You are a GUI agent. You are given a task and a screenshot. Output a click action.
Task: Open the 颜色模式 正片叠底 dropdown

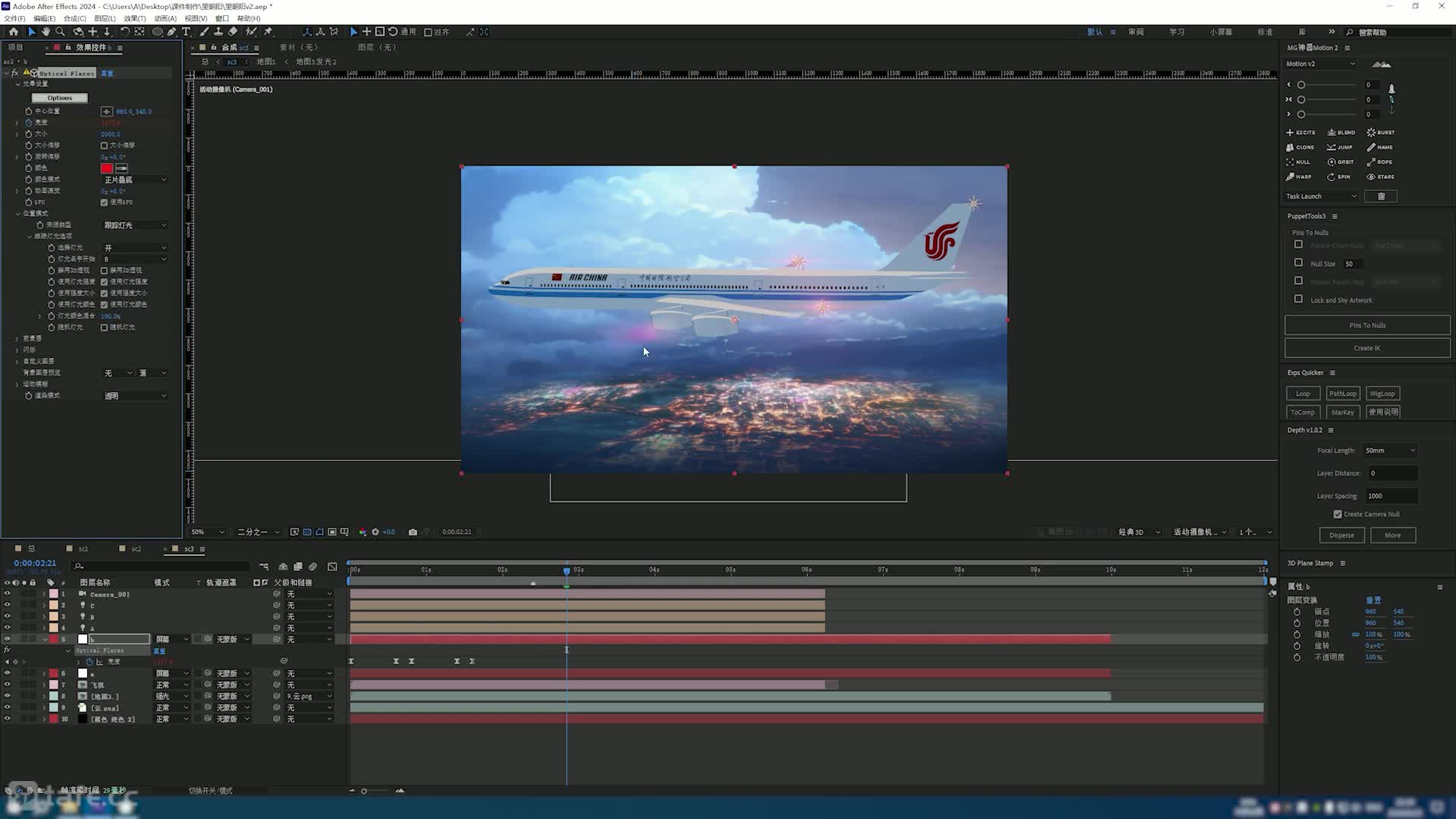(135, 180)
